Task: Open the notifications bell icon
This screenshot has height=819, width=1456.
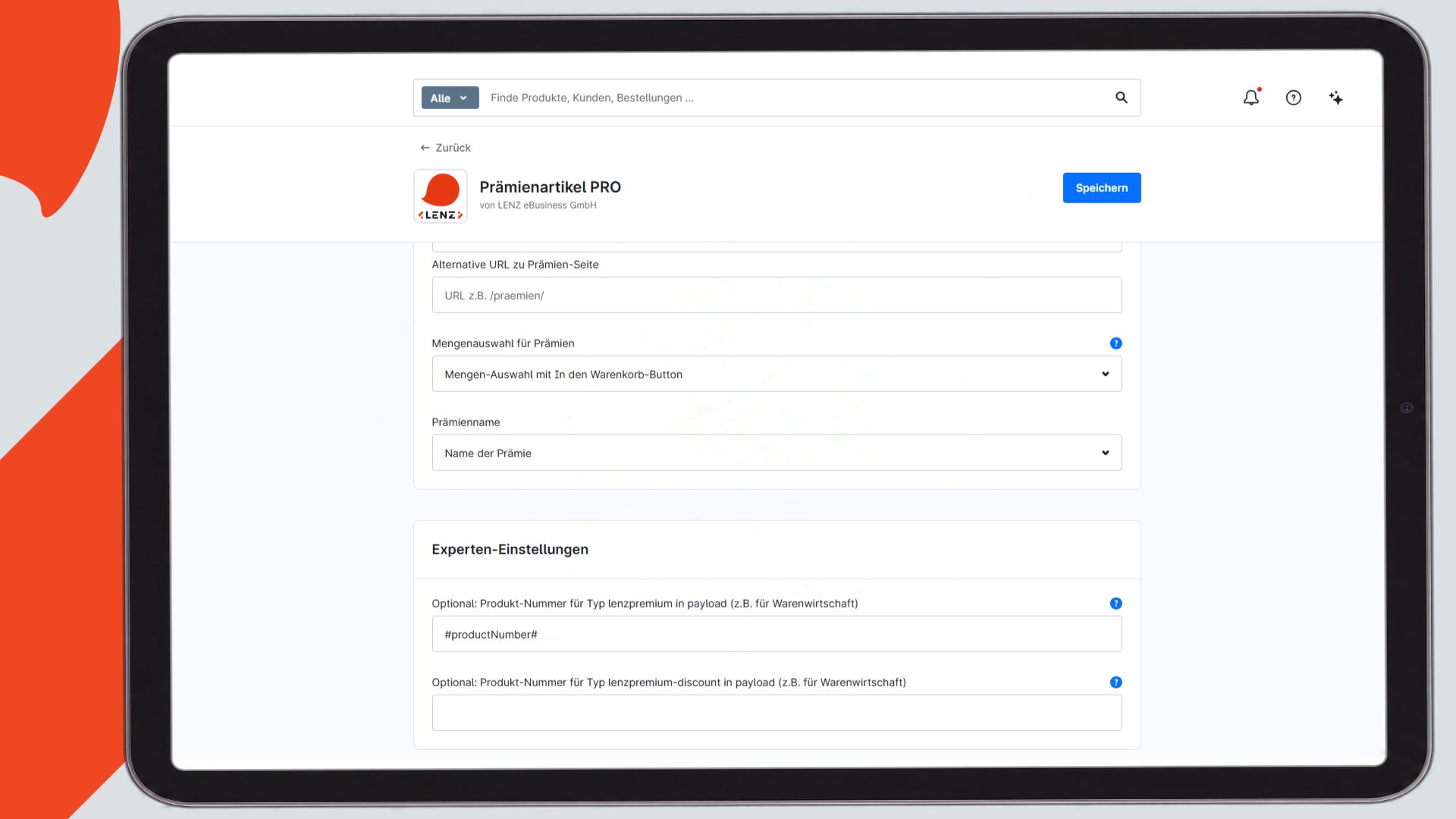Action: (1251, 97)
